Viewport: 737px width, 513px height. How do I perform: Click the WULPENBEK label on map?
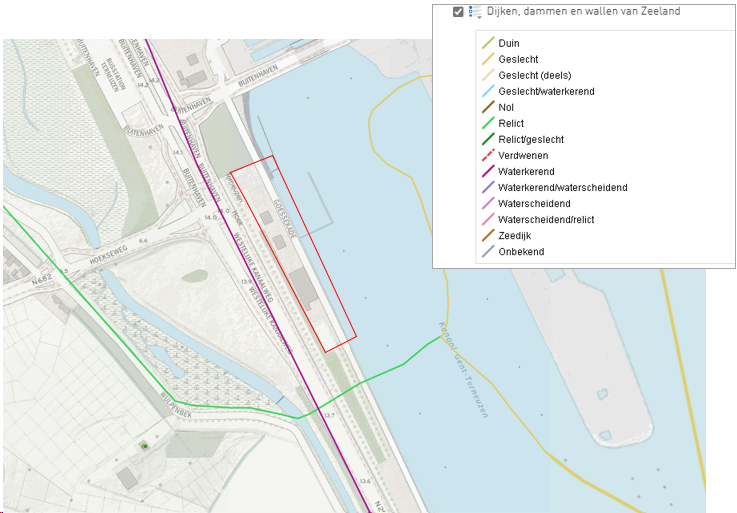click(176, 405)
